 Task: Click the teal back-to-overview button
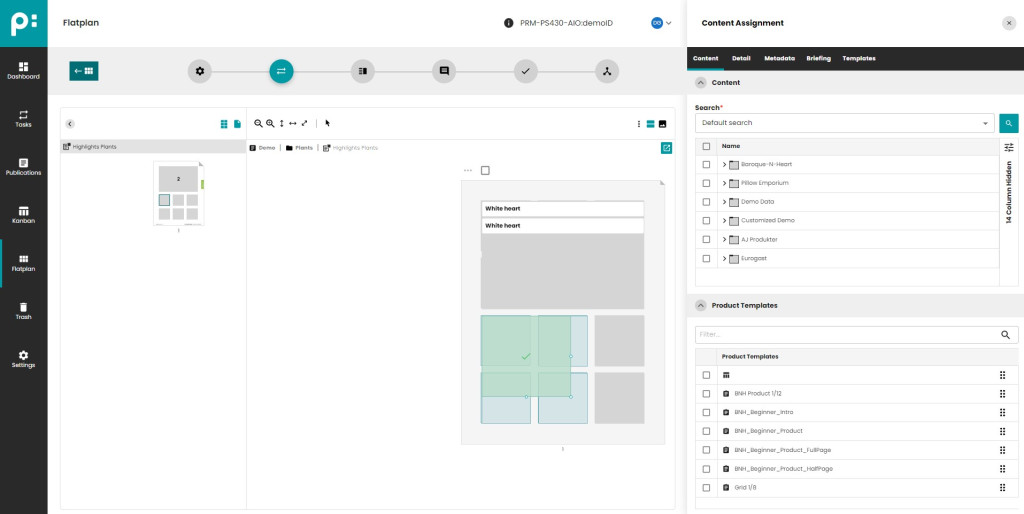(84, 71)
